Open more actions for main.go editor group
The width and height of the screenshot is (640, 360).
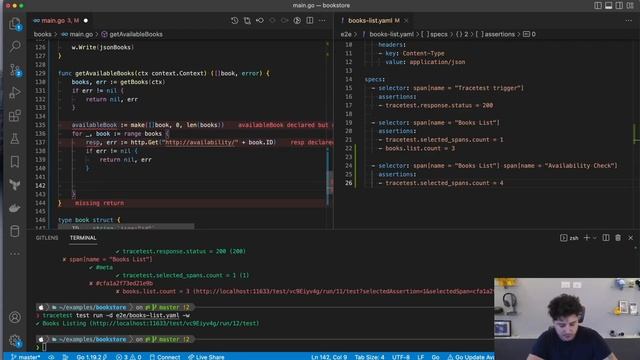point(322,20)
